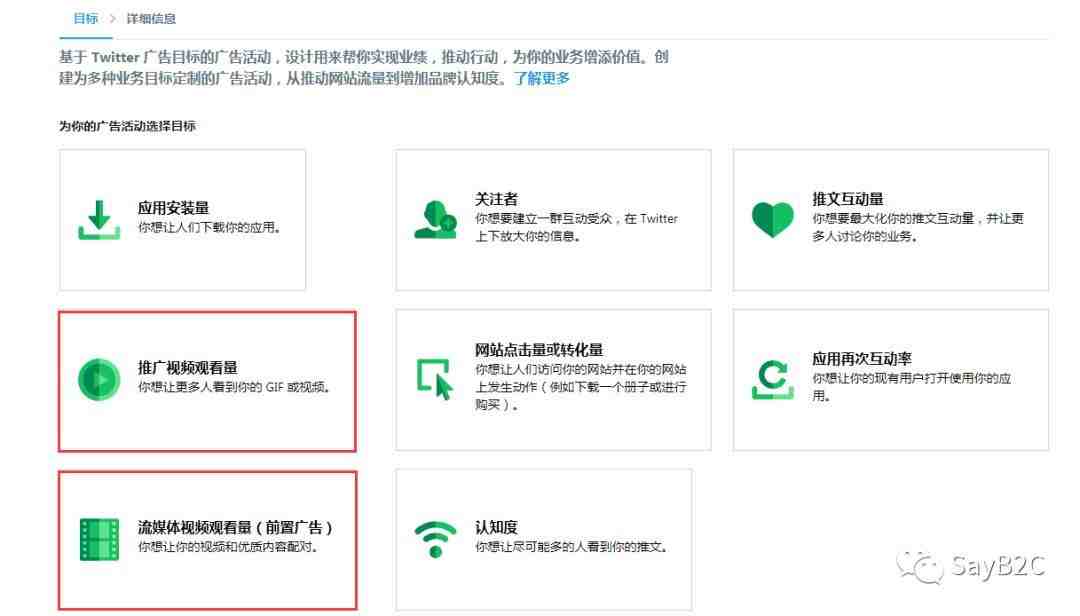Click the 推文互动量 description text
This screenshot has height=616, width=1080.
pos(918,227)
